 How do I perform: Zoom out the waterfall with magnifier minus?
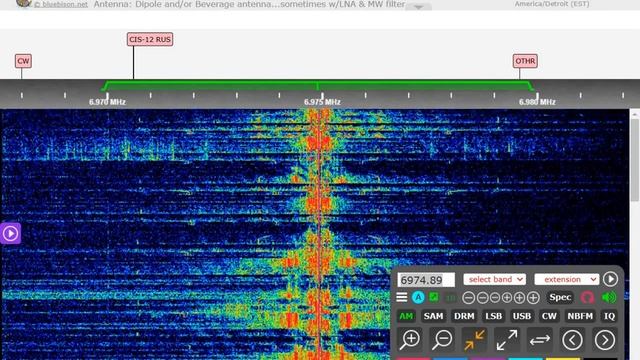pos(442,340)
